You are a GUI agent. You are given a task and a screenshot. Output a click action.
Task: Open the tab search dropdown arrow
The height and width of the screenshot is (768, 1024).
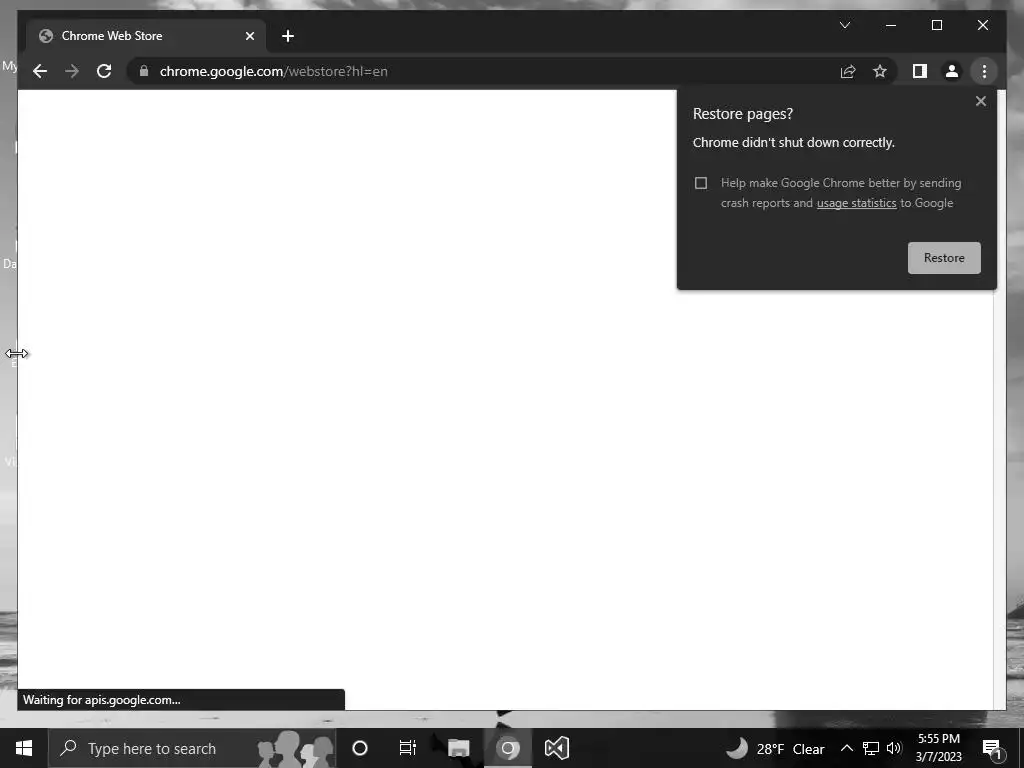(x=844, y=25)
